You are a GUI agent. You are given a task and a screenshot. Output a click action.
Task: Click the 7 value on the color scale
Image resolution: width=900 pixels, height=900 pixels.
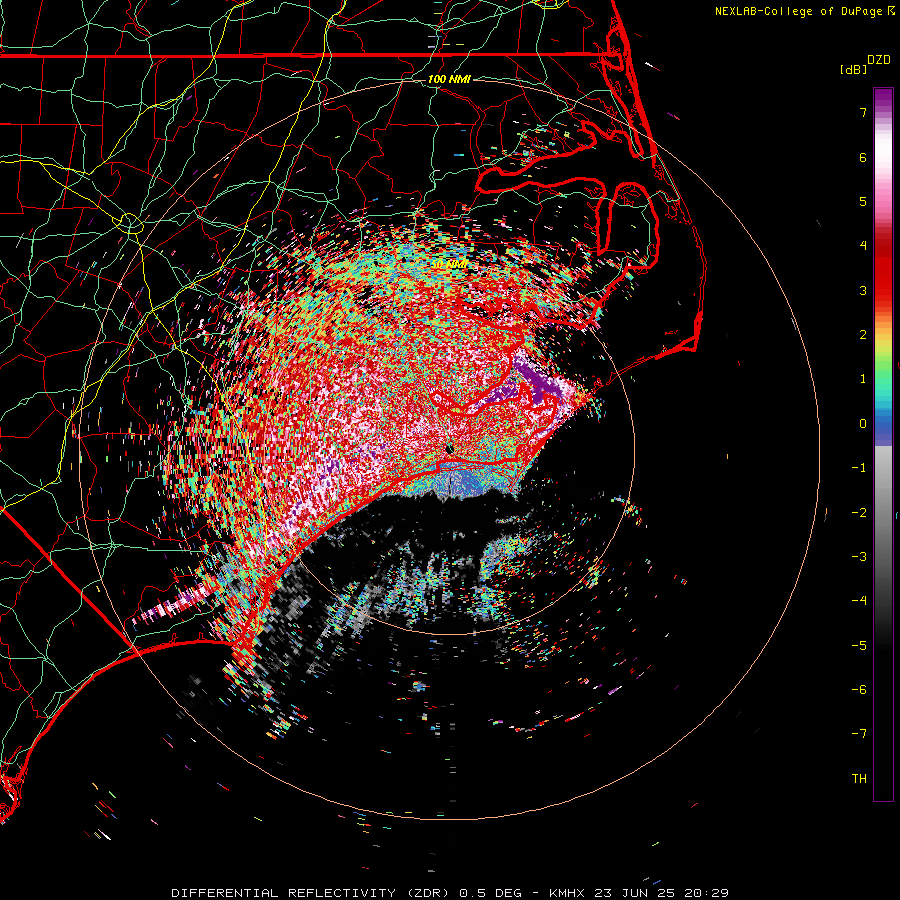click(x=863, y=112)
